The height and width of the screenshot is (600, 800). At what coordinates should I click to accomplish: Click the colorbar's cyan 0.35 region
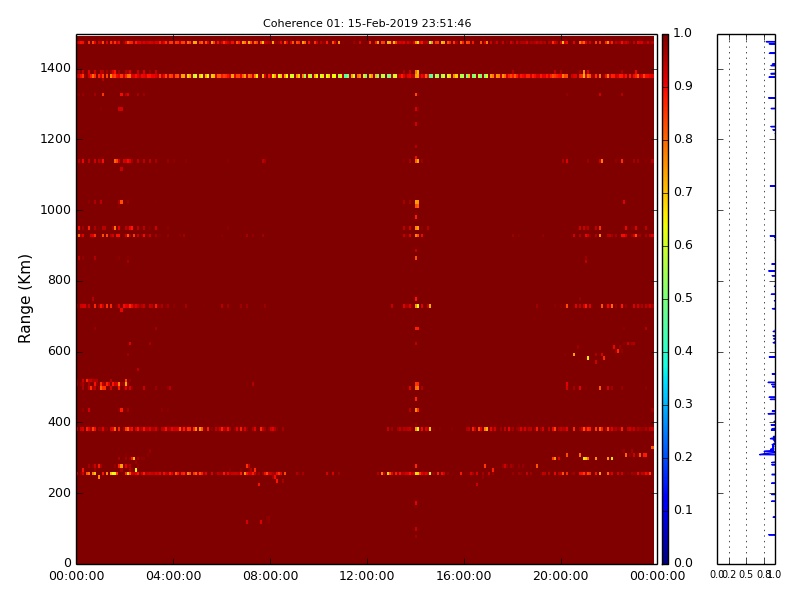point(665,379)
